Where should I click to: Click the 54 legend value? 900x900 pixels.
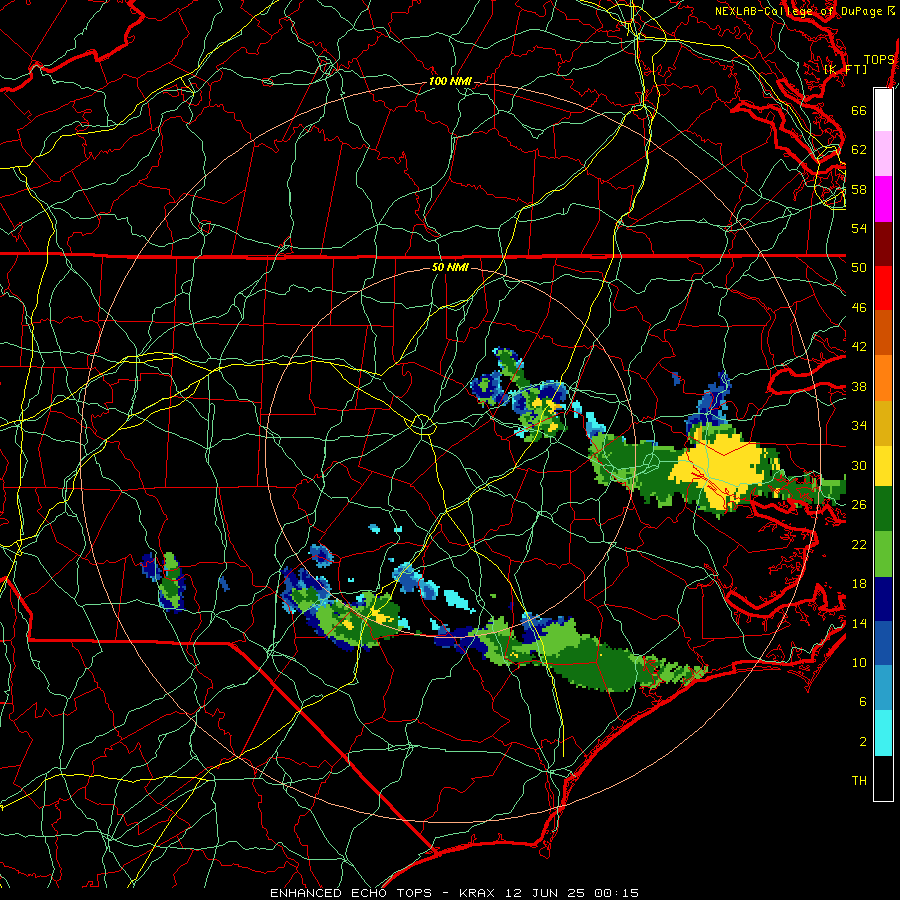(859, 228)
